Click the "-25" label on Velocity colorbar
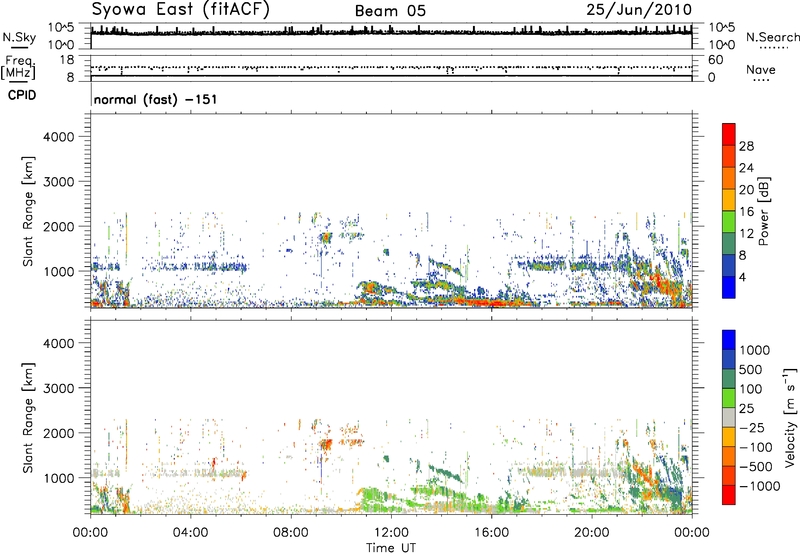This screenshot has height=554, width=800. click(752, 428)
